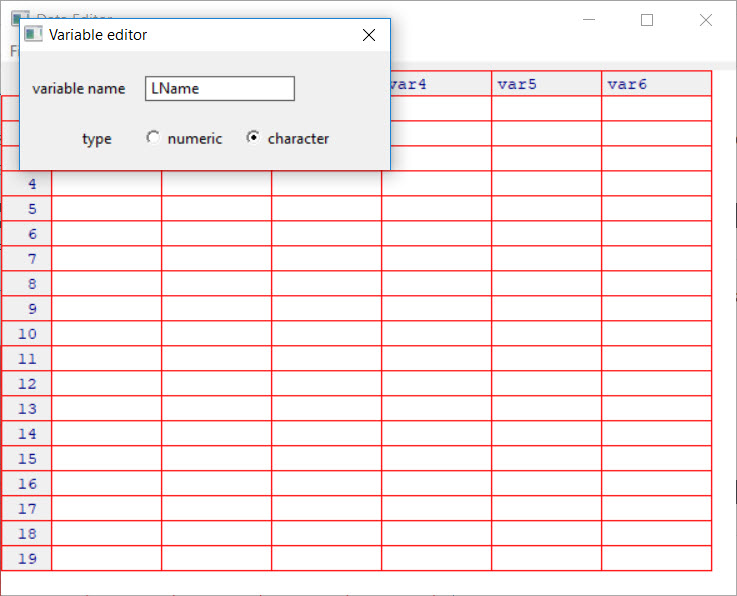Image resolution: width=737 pixels, height=596 pixels.
Task: Click the var5 cell in row 7
Action: (546, 259)
